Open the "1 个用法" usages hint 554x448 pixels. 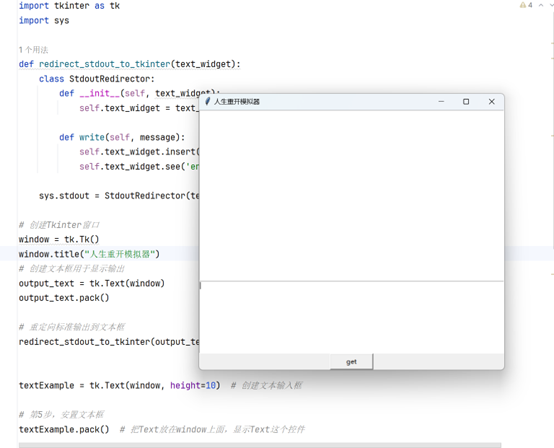click(x=33, y=50)
